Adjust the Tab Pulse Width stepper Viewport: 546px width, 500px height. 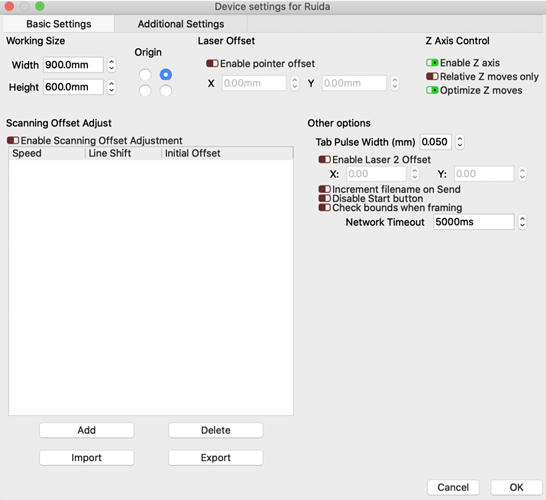click(460, 142)
